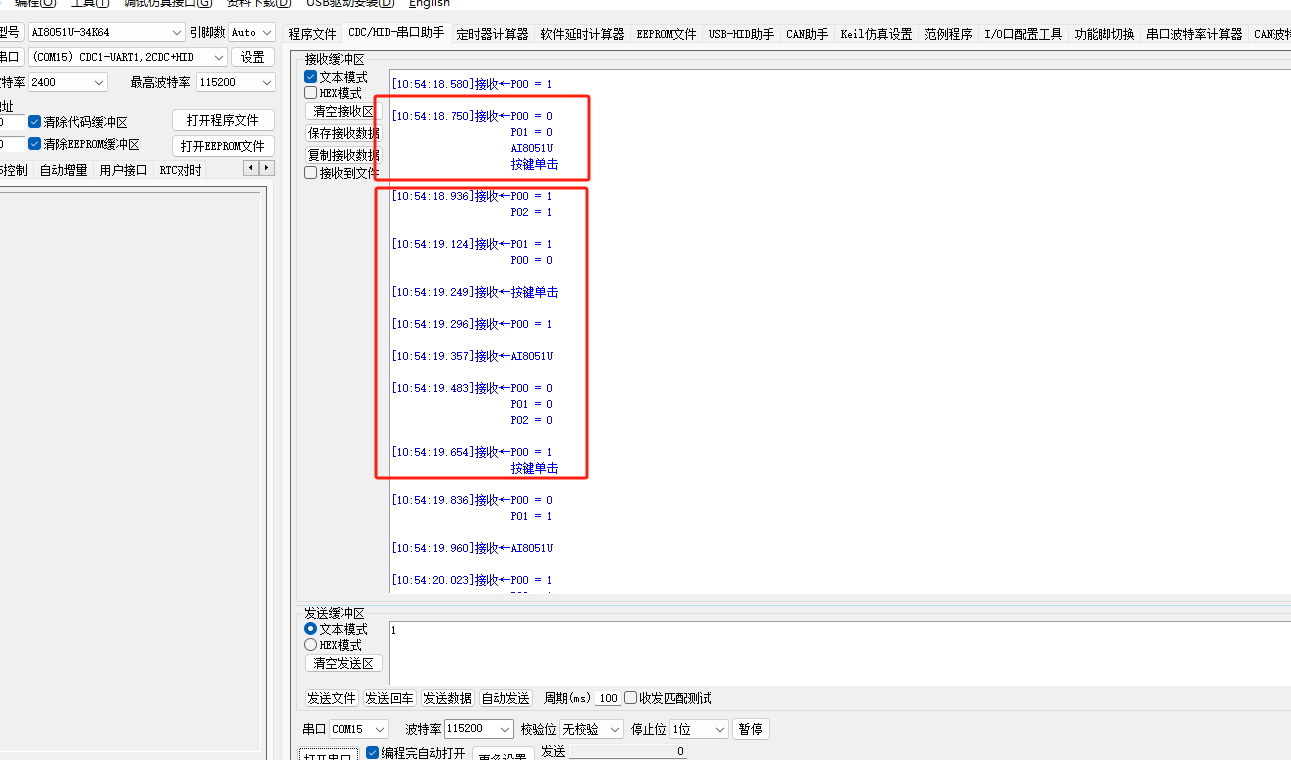
Task: Click the 清空接收区 button
Action: click(x=343, y=111)
